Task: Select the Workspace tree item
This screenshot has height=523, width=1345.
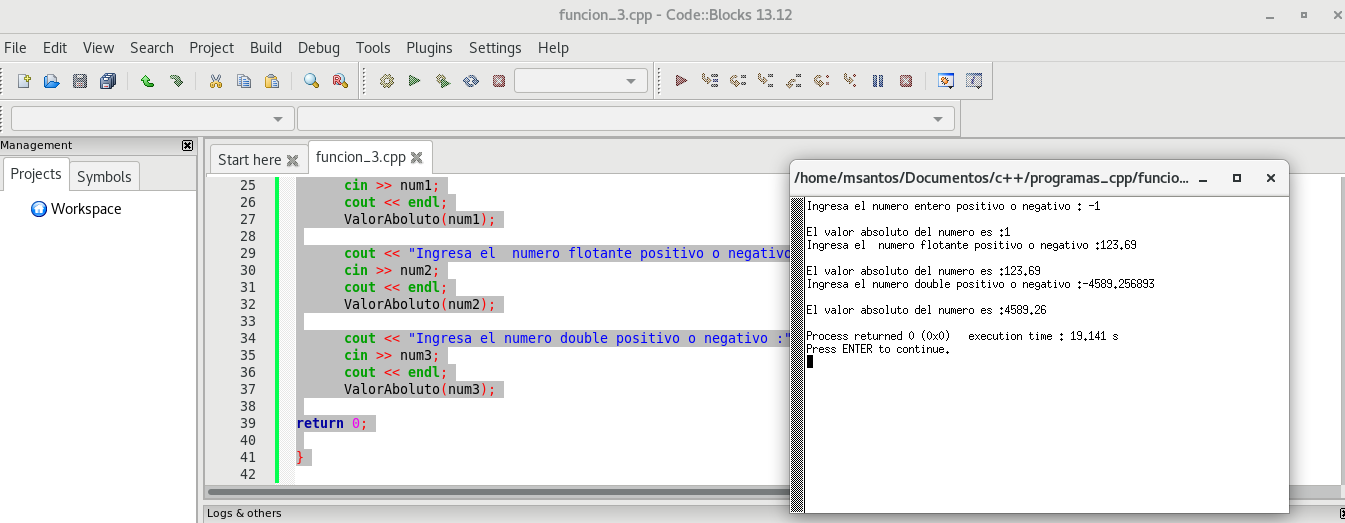Action: [x=85, y=209]
